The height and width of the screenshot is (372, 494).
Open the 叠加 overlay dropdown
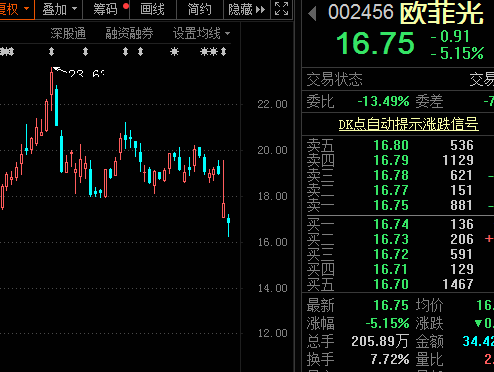click(59, 9)
